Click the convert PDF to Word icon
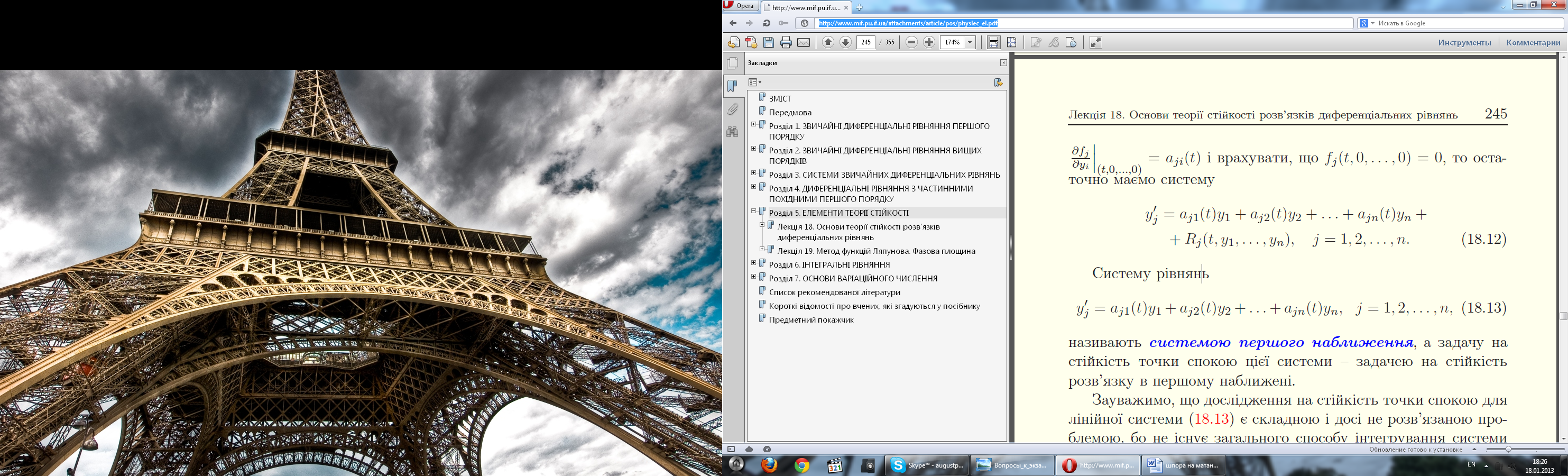 733,42
